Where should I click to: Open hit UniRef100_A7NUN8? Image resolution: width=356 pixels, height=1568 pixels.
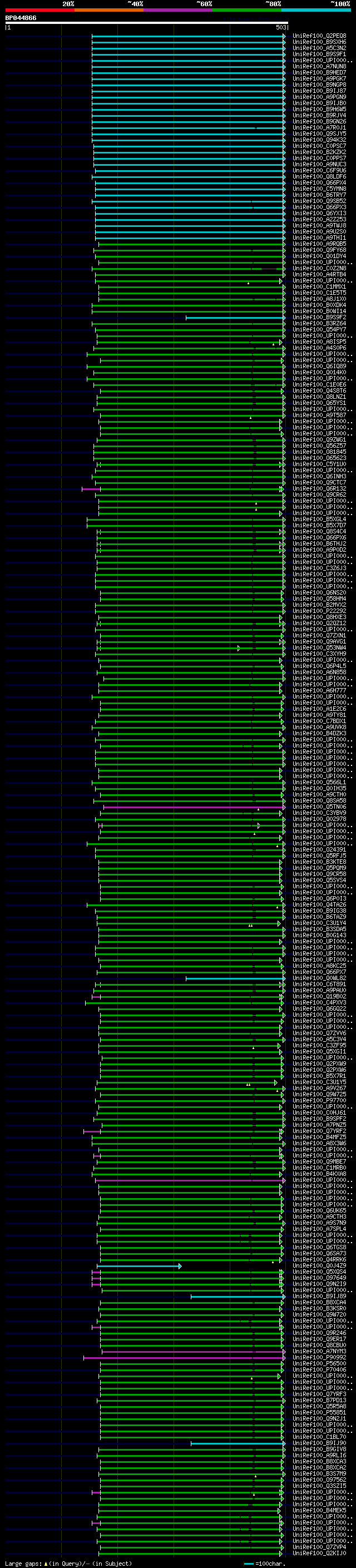(x=319, y=66)
